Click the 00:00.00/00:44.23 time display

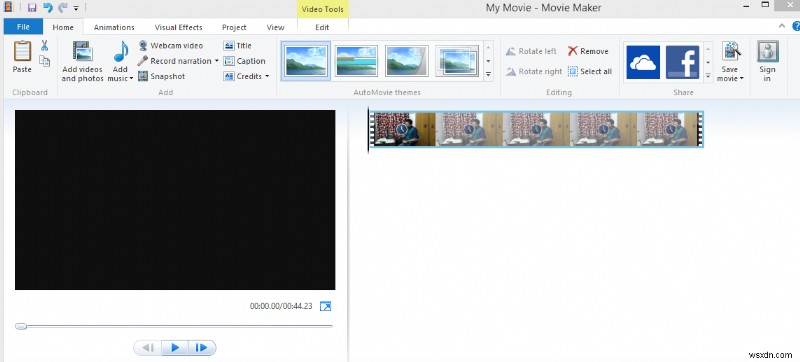coord(281,306)
